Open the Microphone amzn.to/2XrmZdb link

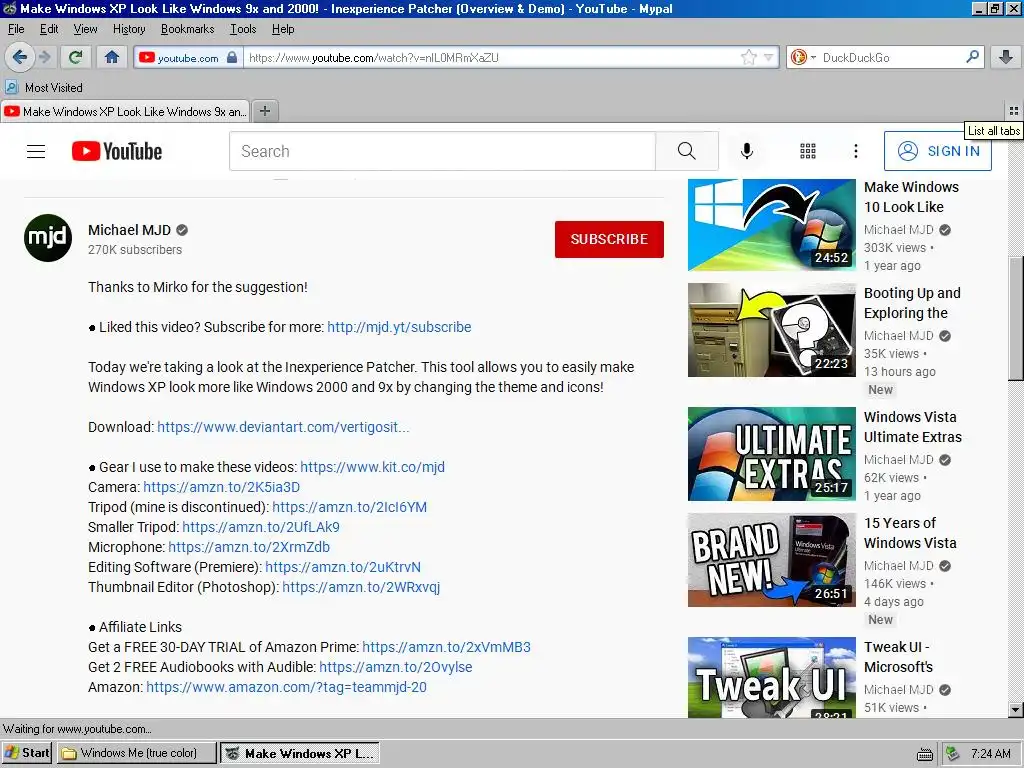tap(249, 547)
